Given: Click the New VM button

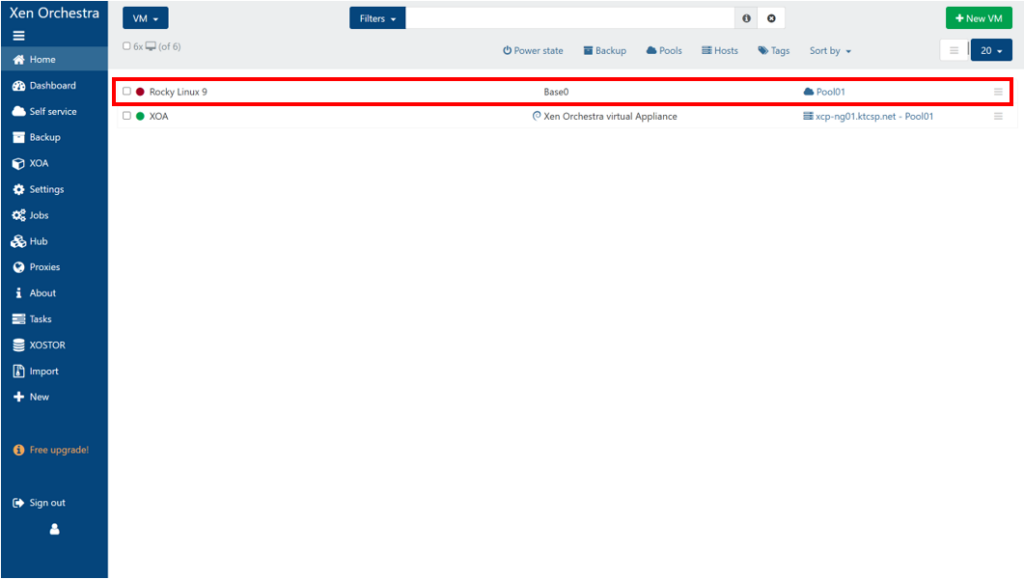Looking at the screenshot, I should coord(978,19).
